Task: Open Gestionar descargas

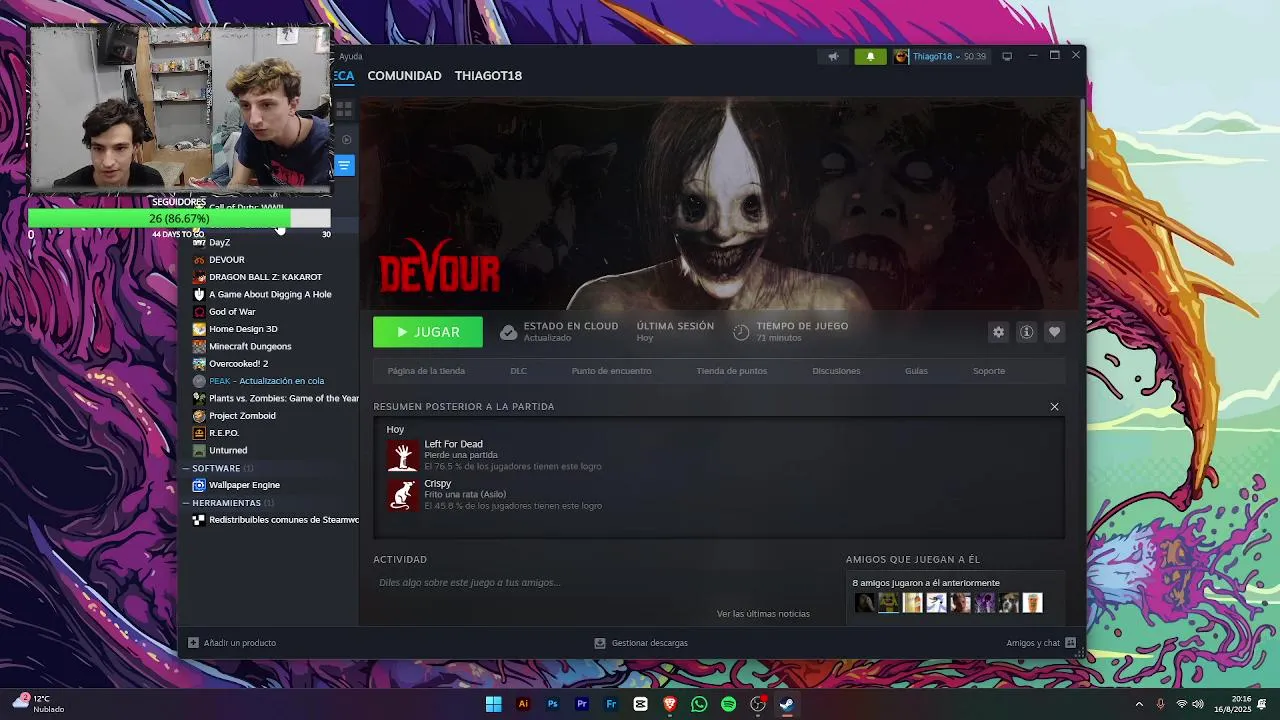Action: [x=641, y=643]
